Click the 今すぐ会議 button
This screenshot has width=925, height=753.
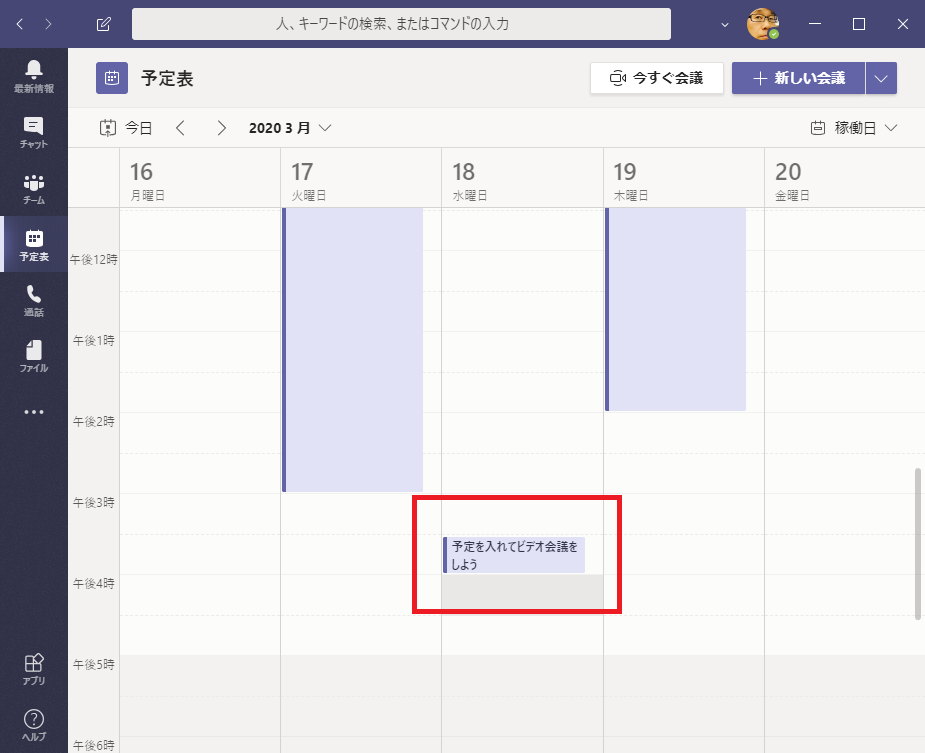(656, 78)
